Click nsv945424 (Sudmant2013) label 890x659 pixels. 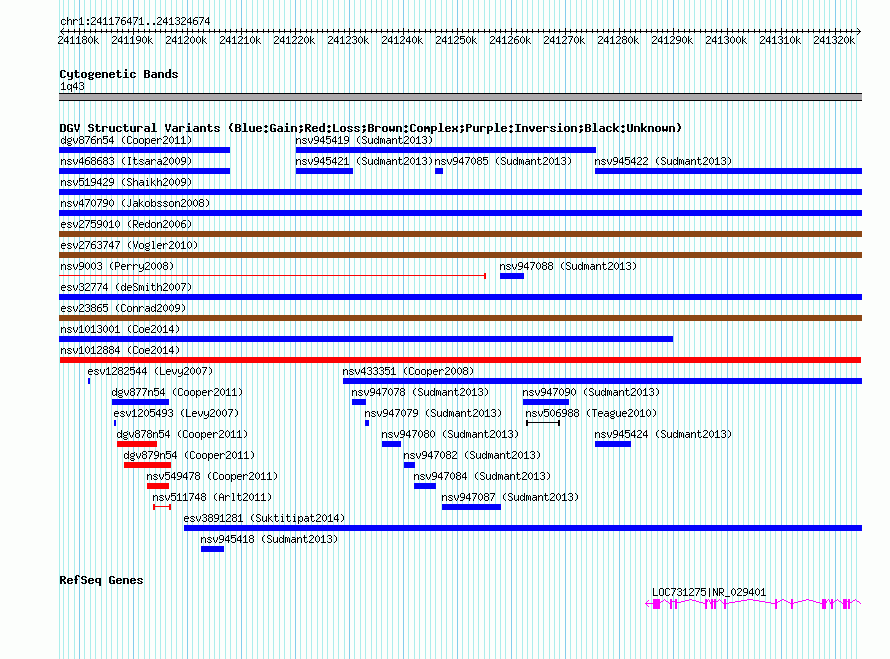click(x=663, y=434)
